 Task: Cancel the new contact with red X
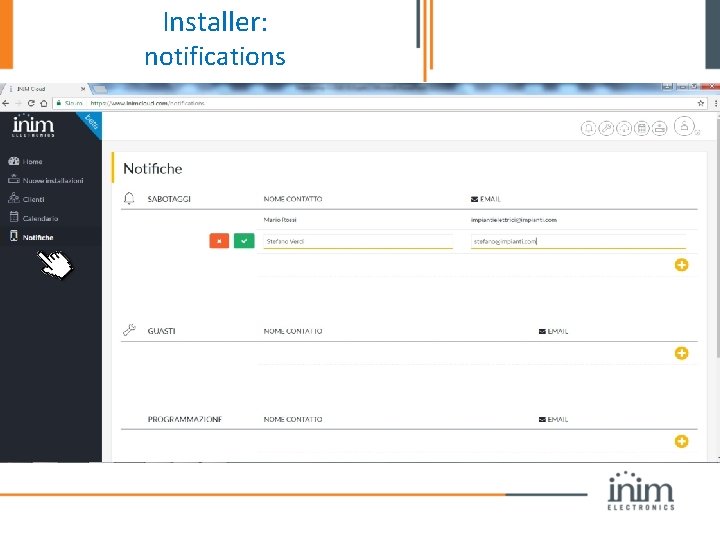[219, 241]
